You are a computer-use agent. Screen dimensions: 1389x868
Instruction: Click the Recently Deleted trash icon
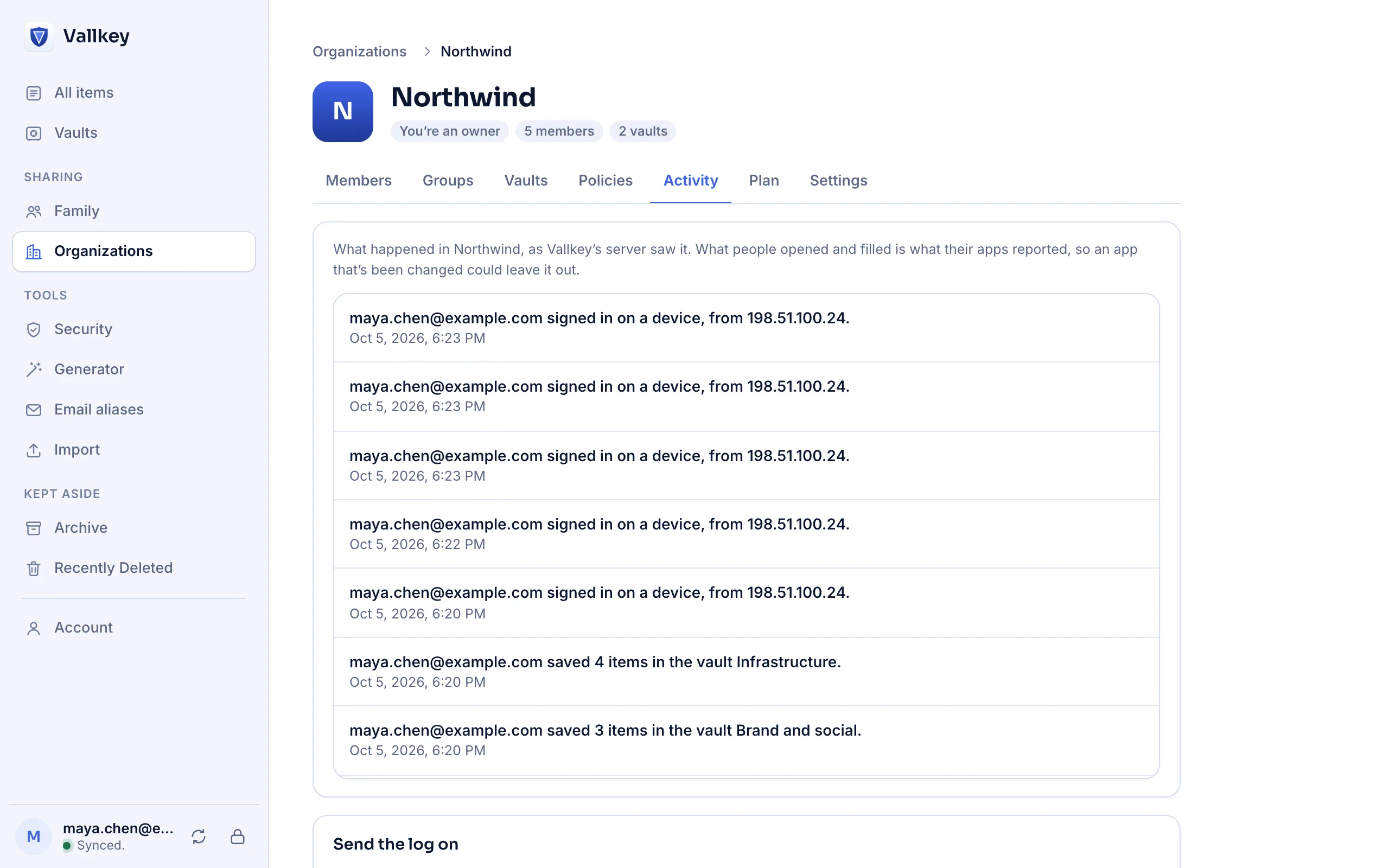pos(34,569)
